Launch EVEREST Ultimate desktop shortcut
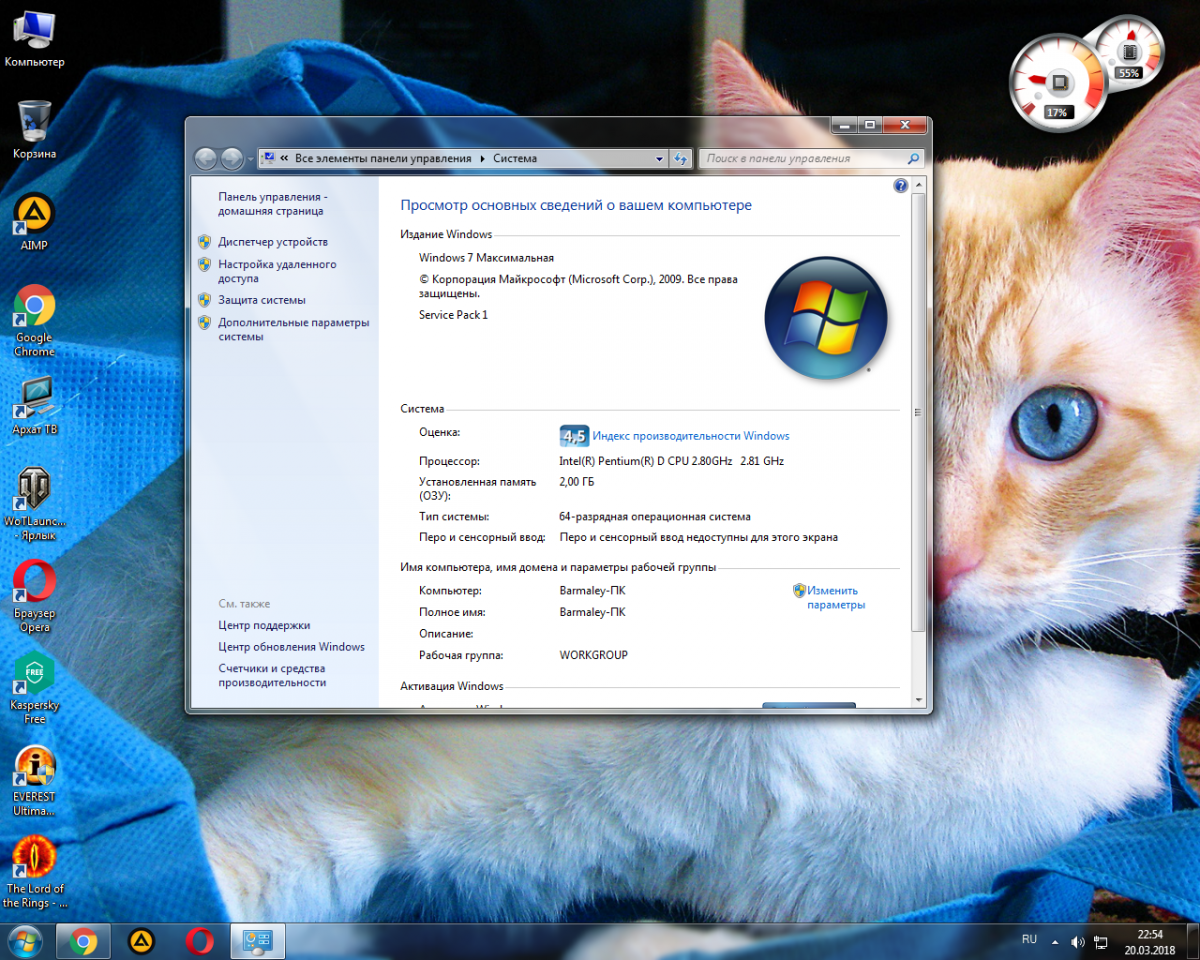 [x=34, y=767]
